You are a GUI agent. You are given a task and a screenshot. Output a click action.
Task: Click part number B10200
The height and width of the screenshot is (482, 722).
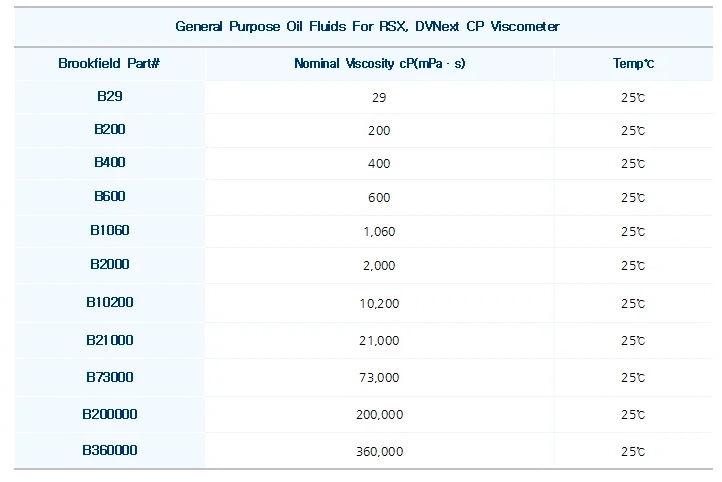(109, 301)
